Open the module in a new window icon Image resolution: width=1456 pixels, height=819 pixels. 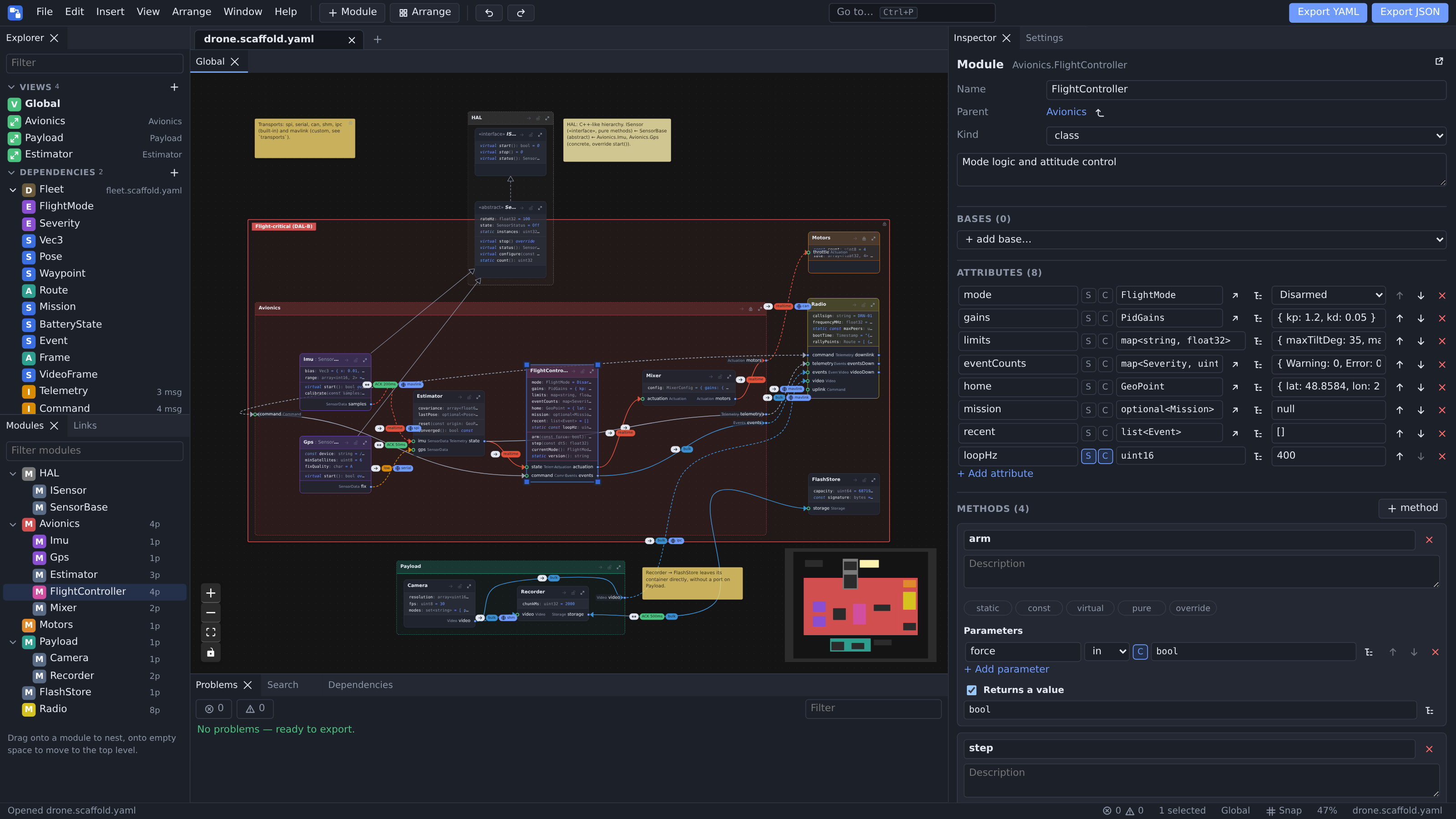click(1439, 61)
